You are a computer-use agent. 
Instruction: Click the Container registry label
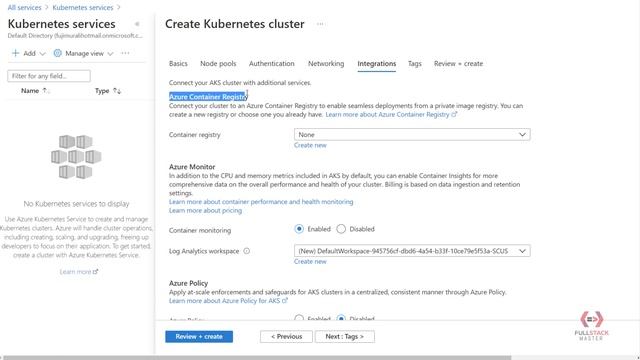tap(195, 135)
